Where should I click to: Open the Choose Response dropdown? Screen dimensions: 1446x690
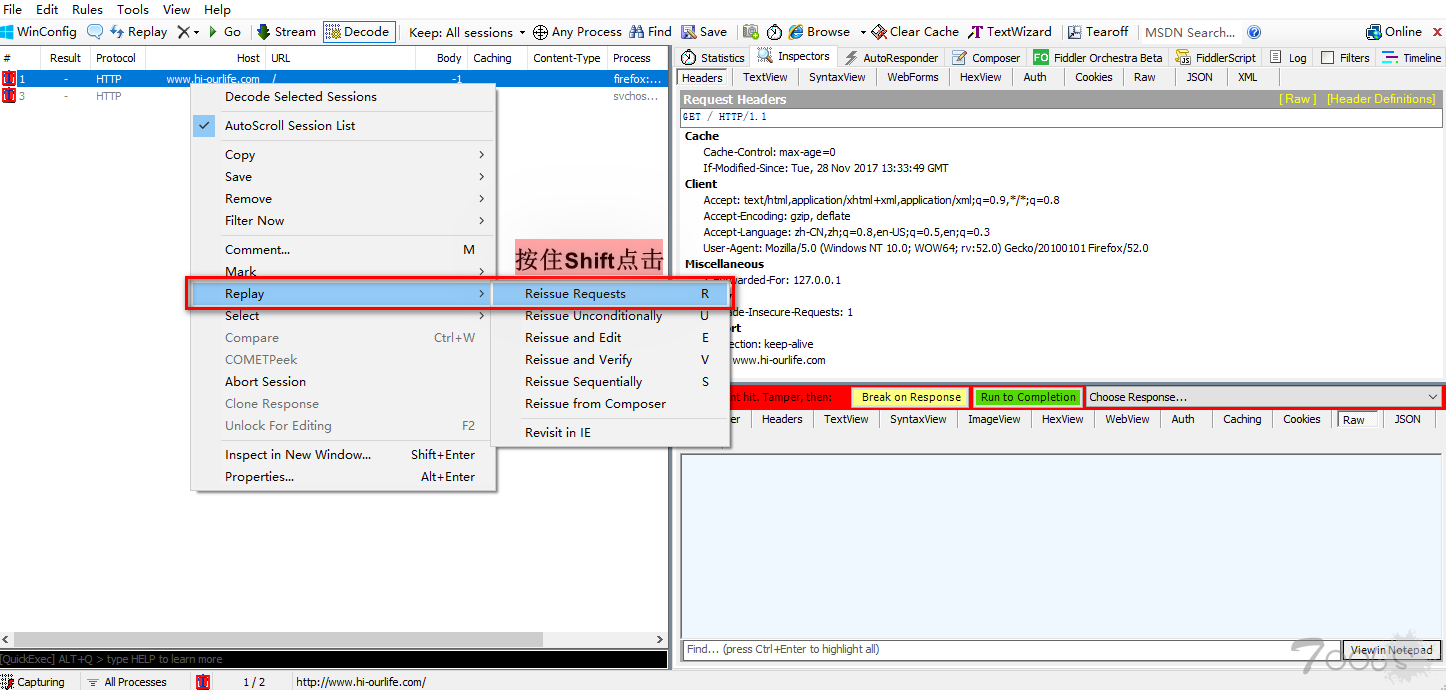point(1263,397)
